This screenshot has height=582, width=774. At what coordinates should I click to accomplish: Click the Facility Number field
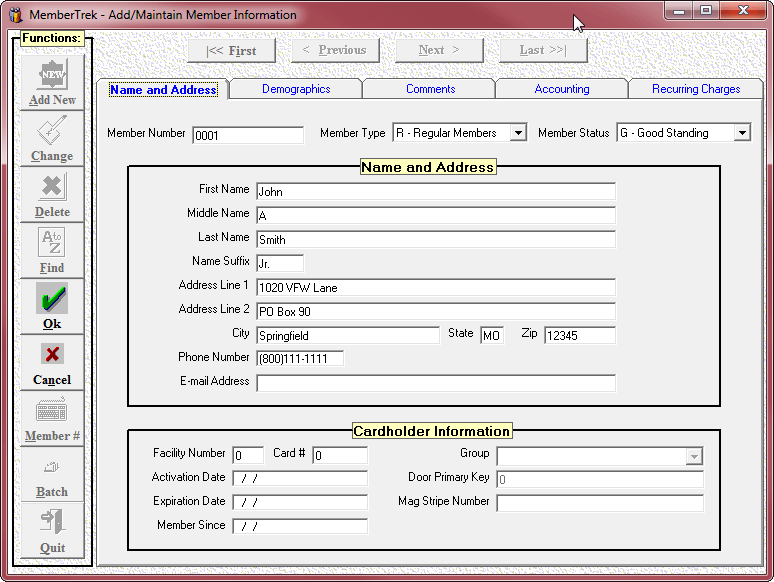[x=248, y=455]
